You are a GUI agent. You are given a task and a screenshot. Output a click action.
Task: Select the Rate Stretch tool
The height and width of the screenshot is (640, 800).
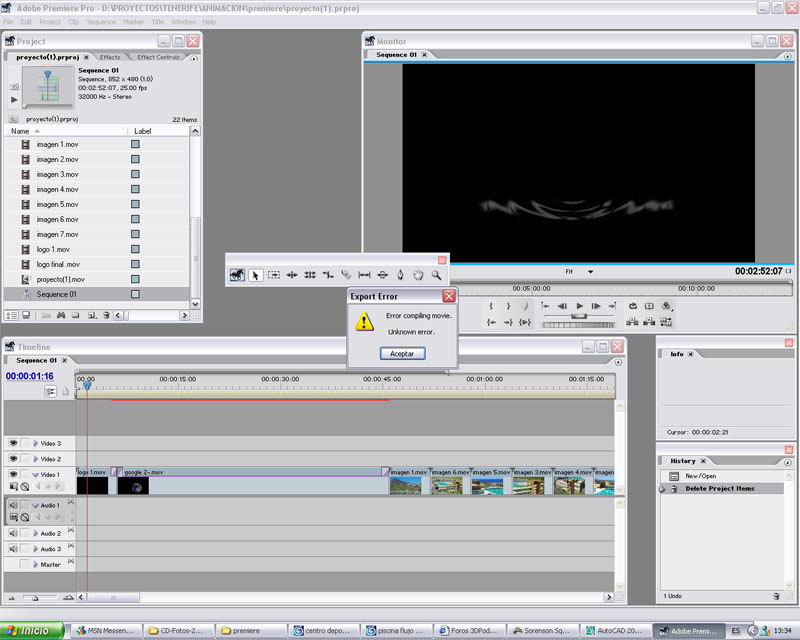tap(328, 275)
